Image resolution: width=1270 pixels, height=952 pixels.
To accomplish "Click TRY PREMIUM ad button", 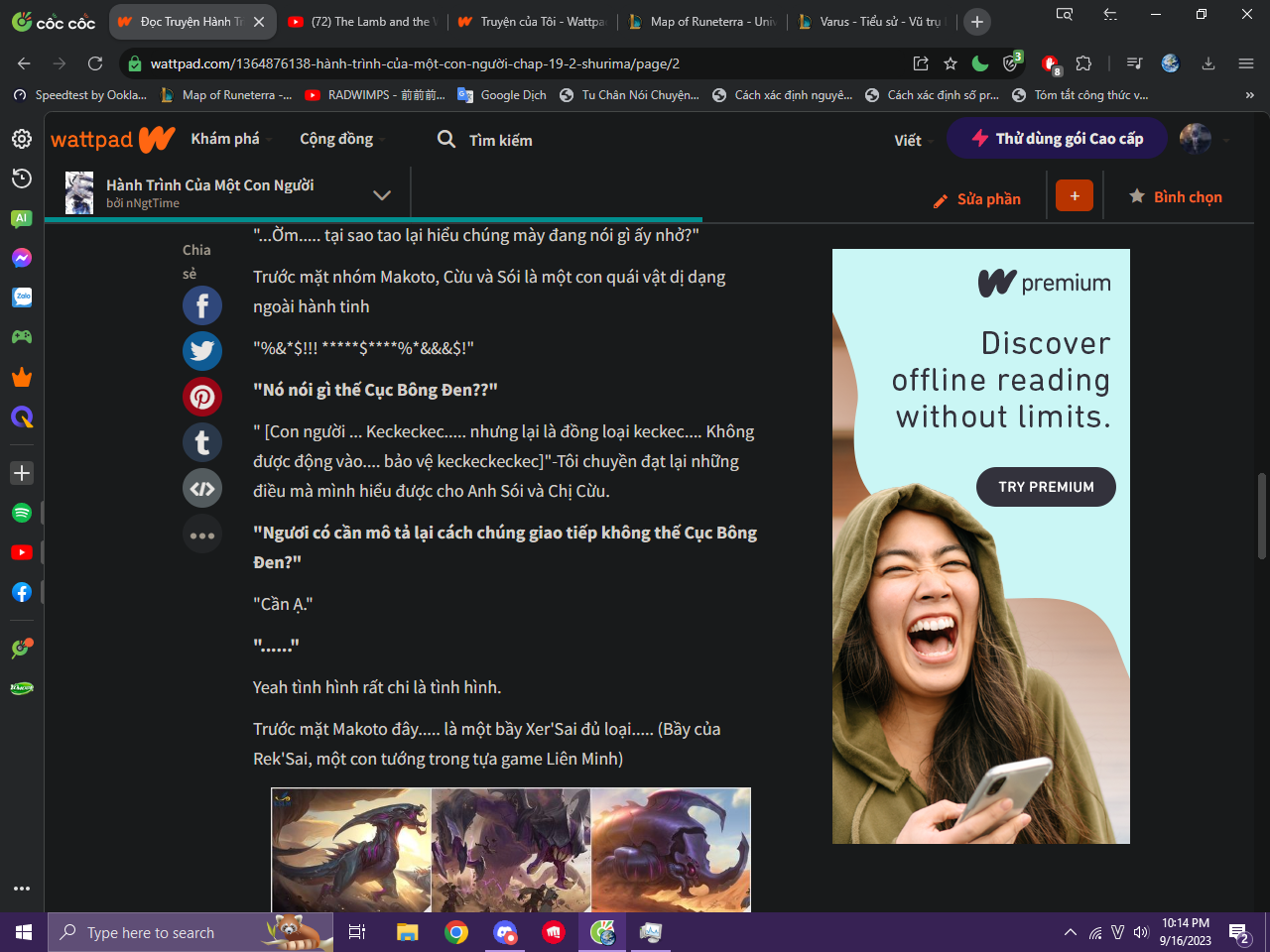I will click(1046, 487).
